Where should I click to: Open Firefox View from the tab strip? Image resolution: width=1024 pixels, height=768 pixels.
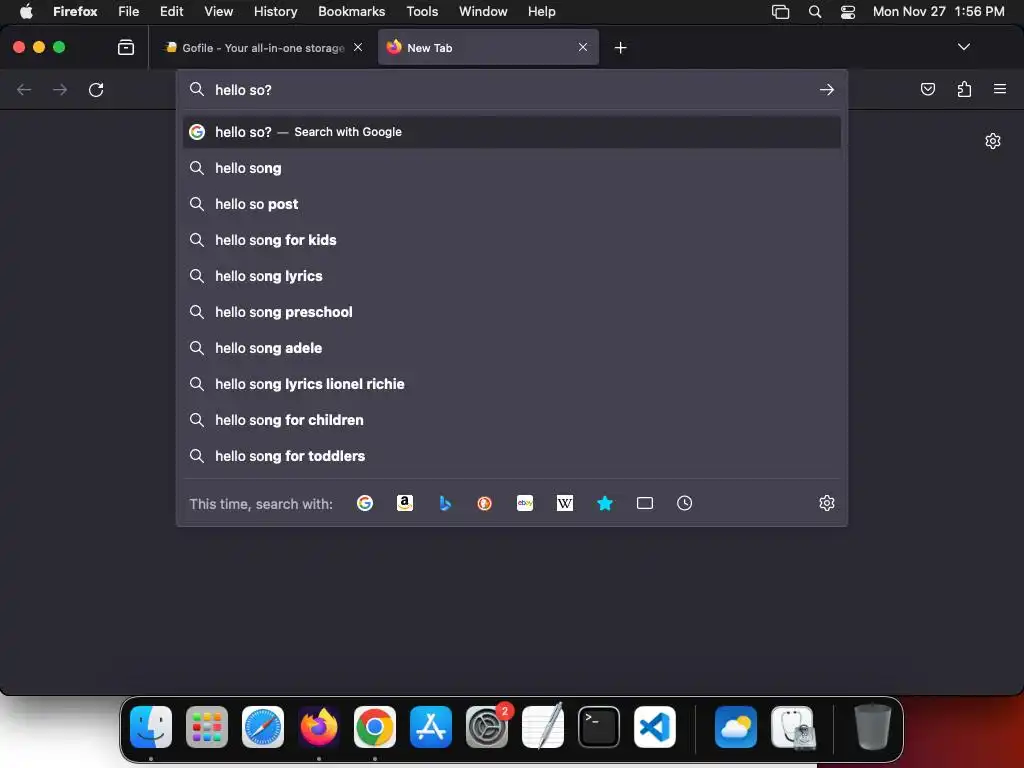pyautogui.click(x=126, y=47)
